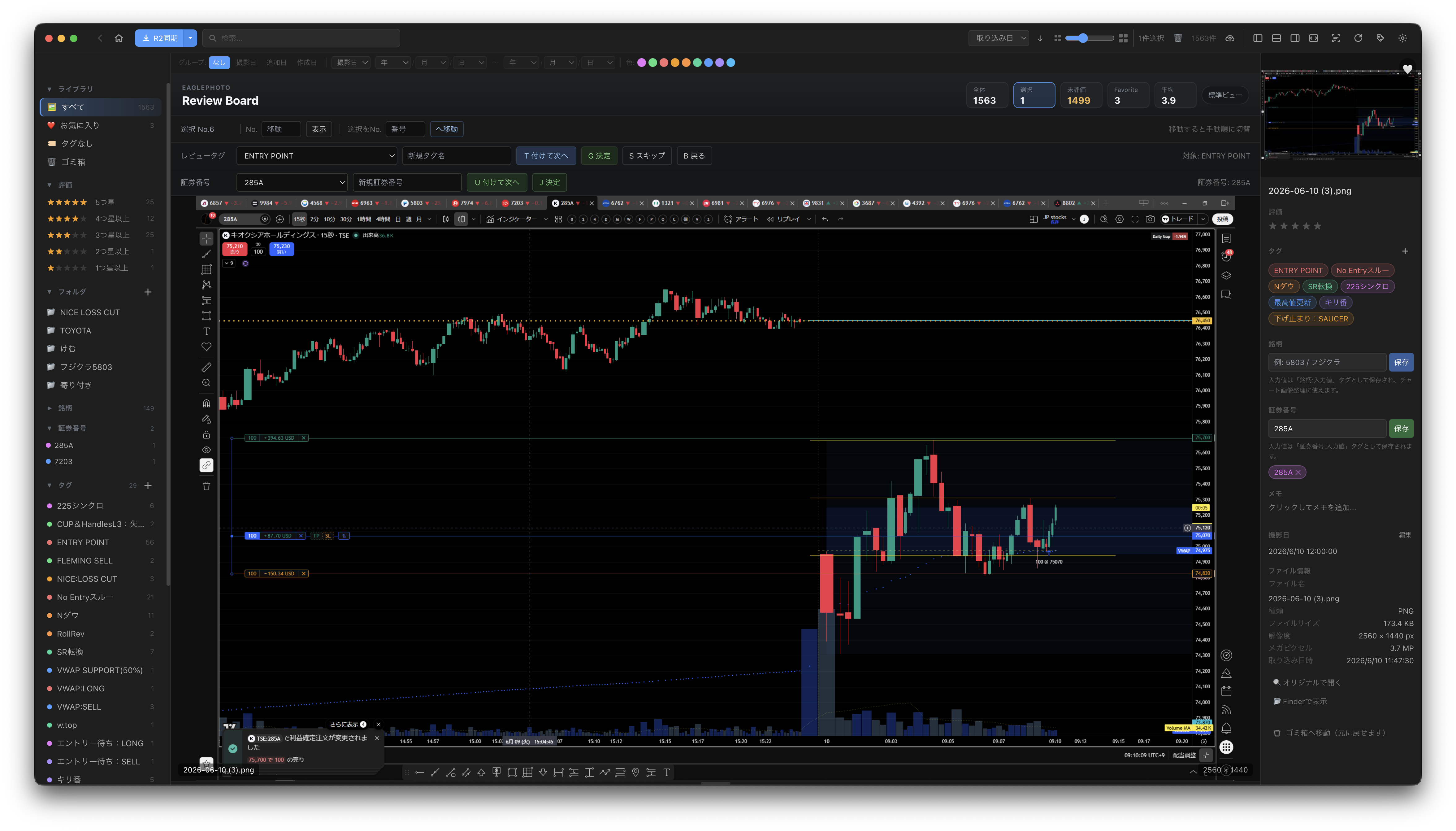Click the fit-width expand icon
Viewport: 1456px width, 831px height.
(x=1313, y=38)
